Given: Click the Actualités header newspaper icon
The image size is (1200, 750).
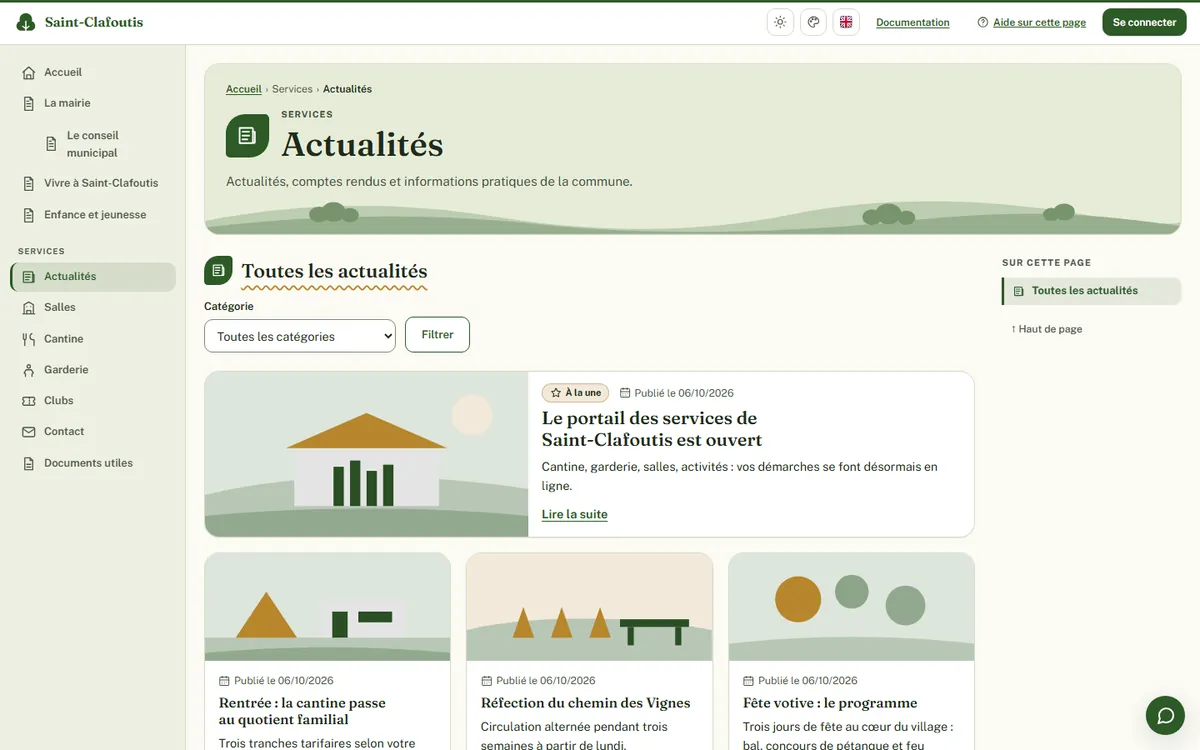Looking at the screenshot, I should (x=247, y=136).
